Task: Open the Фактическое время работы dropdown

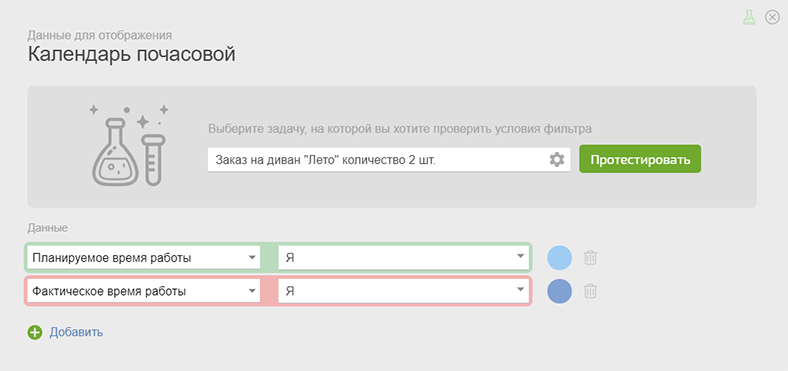Action: pos(144,291)
